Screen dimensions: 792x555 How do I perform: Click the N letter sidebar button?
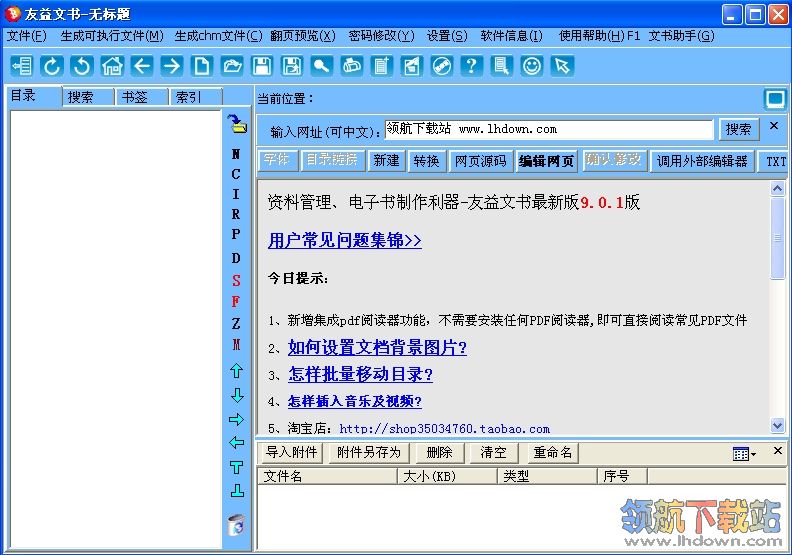(236, 154)
